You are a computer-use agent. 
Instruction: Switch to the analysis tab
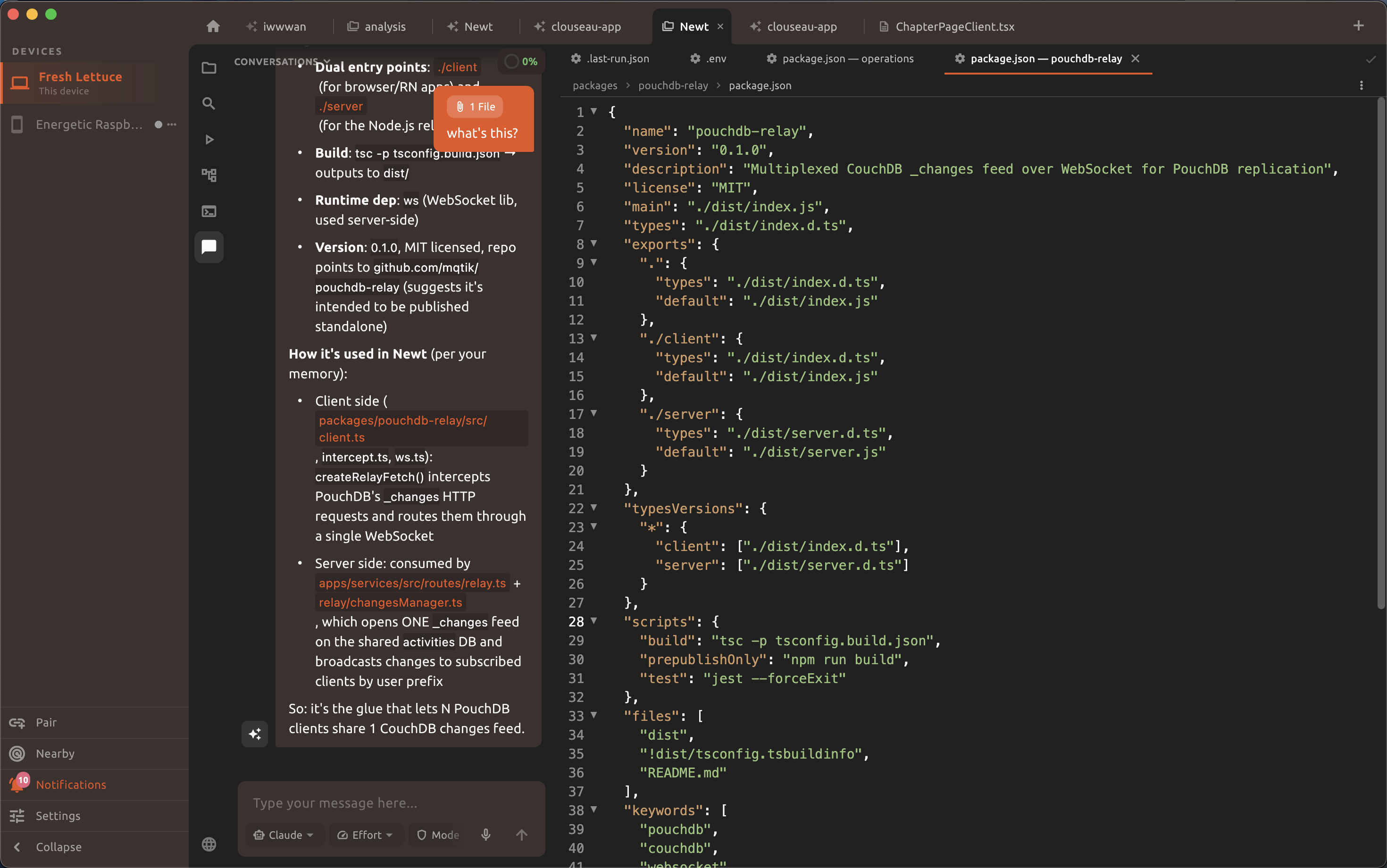[x=376, y=26]
